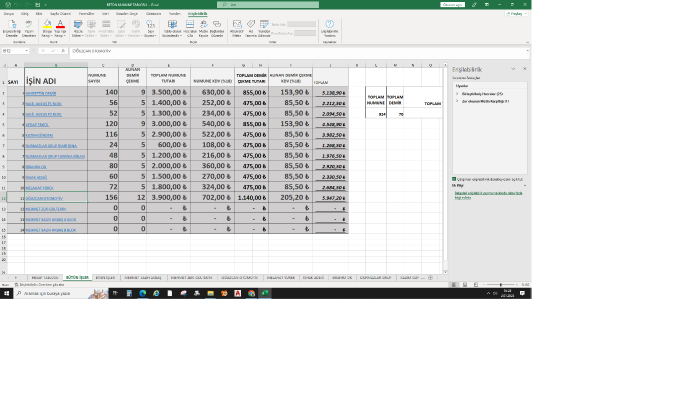This screenshot has width=700, height=394.
Task: Switch to Normal view in status bar
Action: [454, 284]
